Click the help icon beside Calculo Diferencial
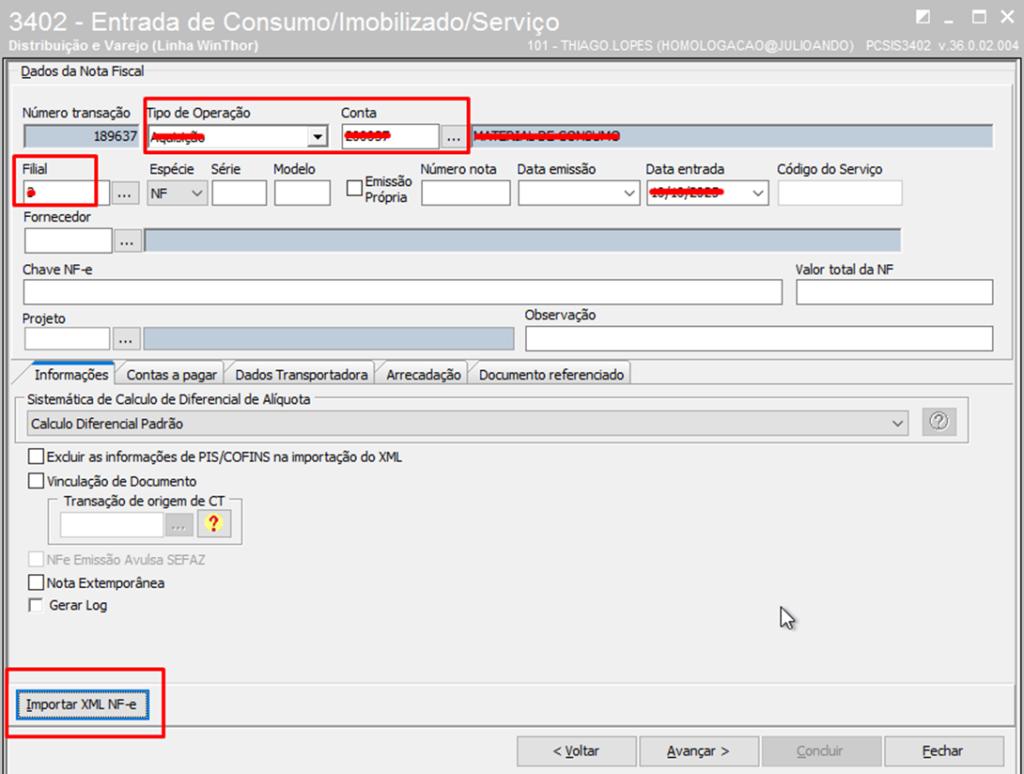This screenshot has width=1024, height=774. (x=938, y=423)
